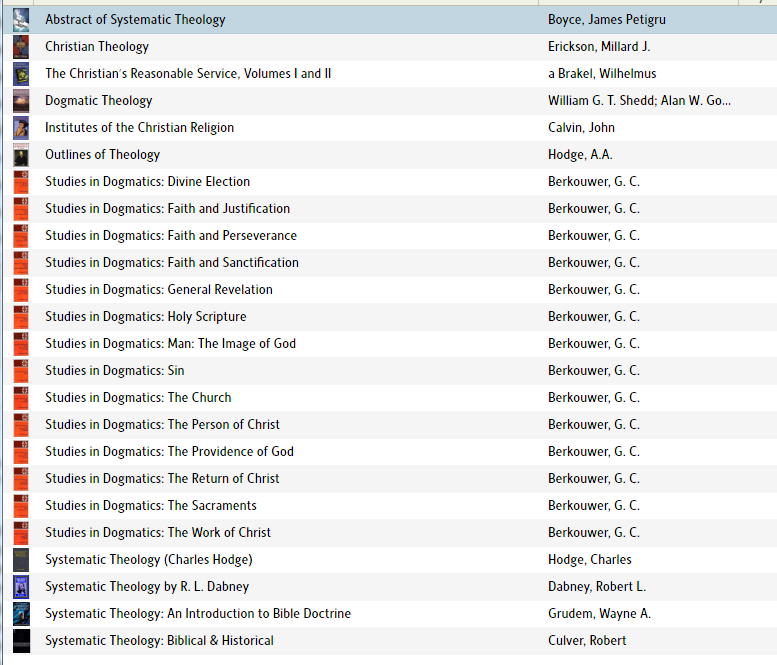Click the Systematic Theology by R. L. Dabney cover

[21, 587]
